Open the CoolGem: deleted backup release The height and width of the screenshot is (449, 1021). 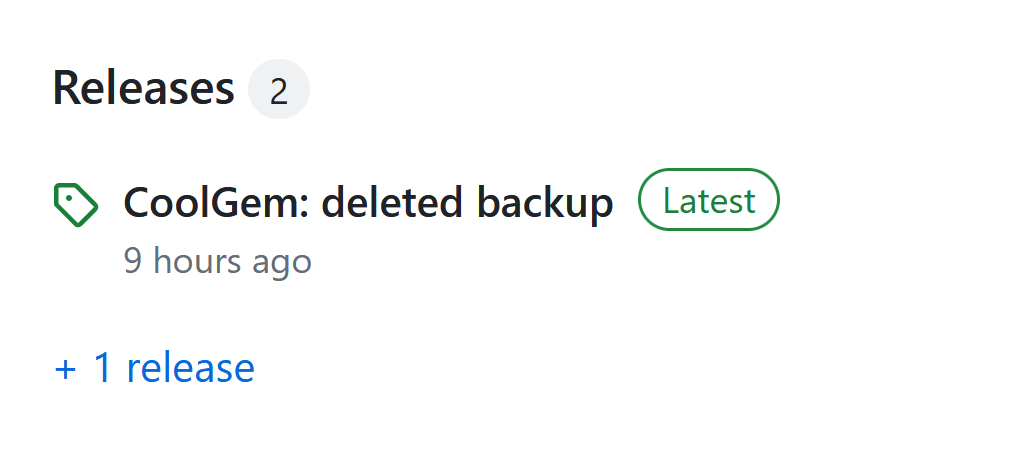pyautogui.click(x=367, y=203)
